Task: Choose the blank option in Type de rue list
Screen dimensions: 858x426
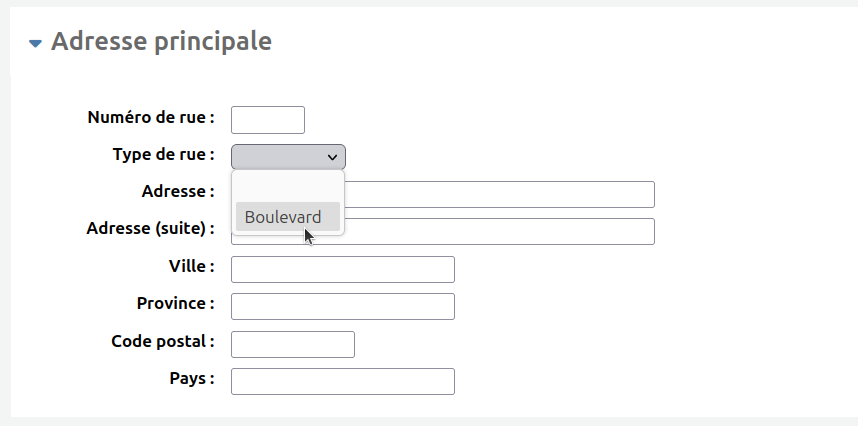Action: coord(288,188)
